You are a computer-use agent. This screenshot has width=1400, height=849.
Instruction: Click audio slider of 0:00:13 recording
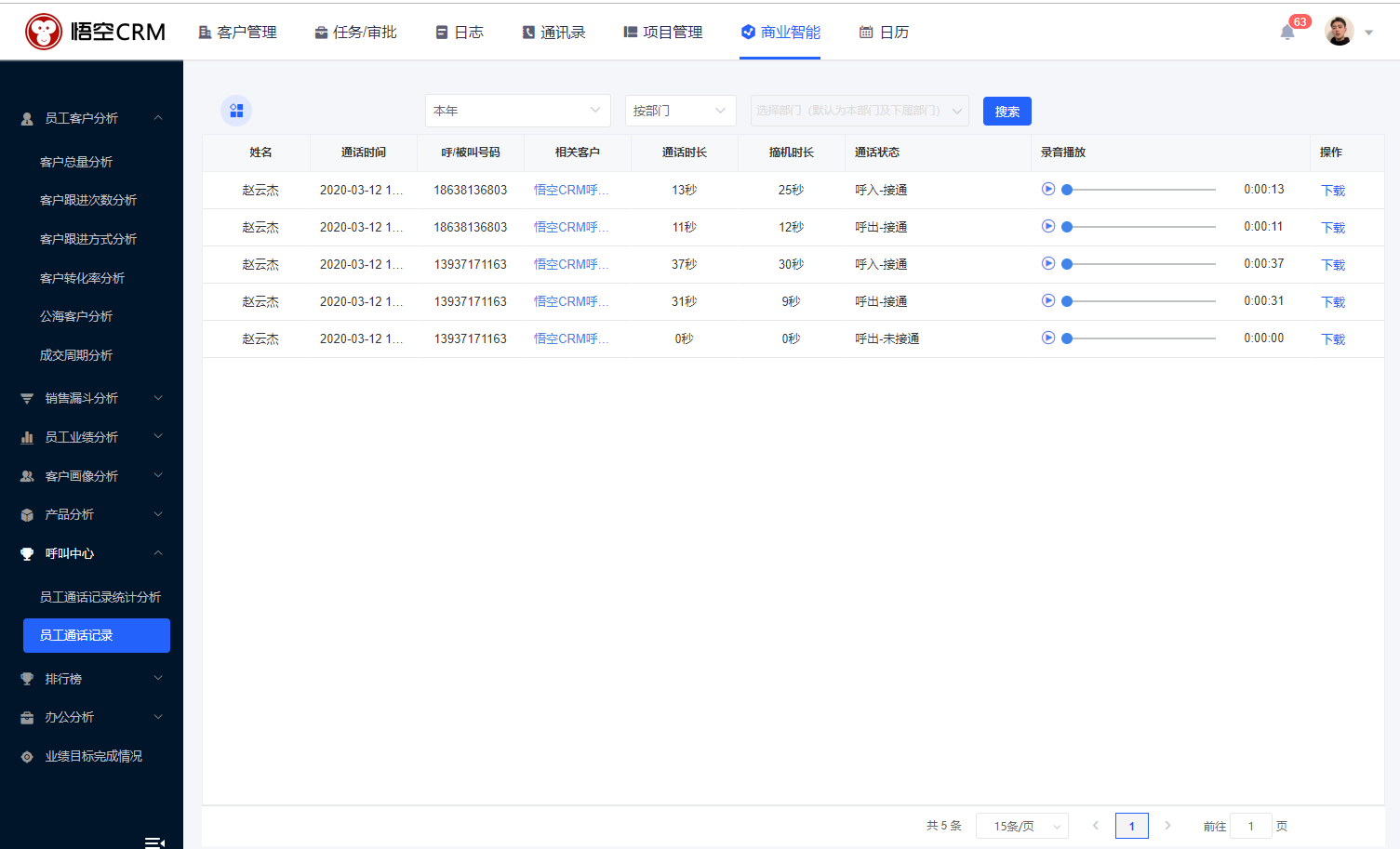pos(1140,190)
